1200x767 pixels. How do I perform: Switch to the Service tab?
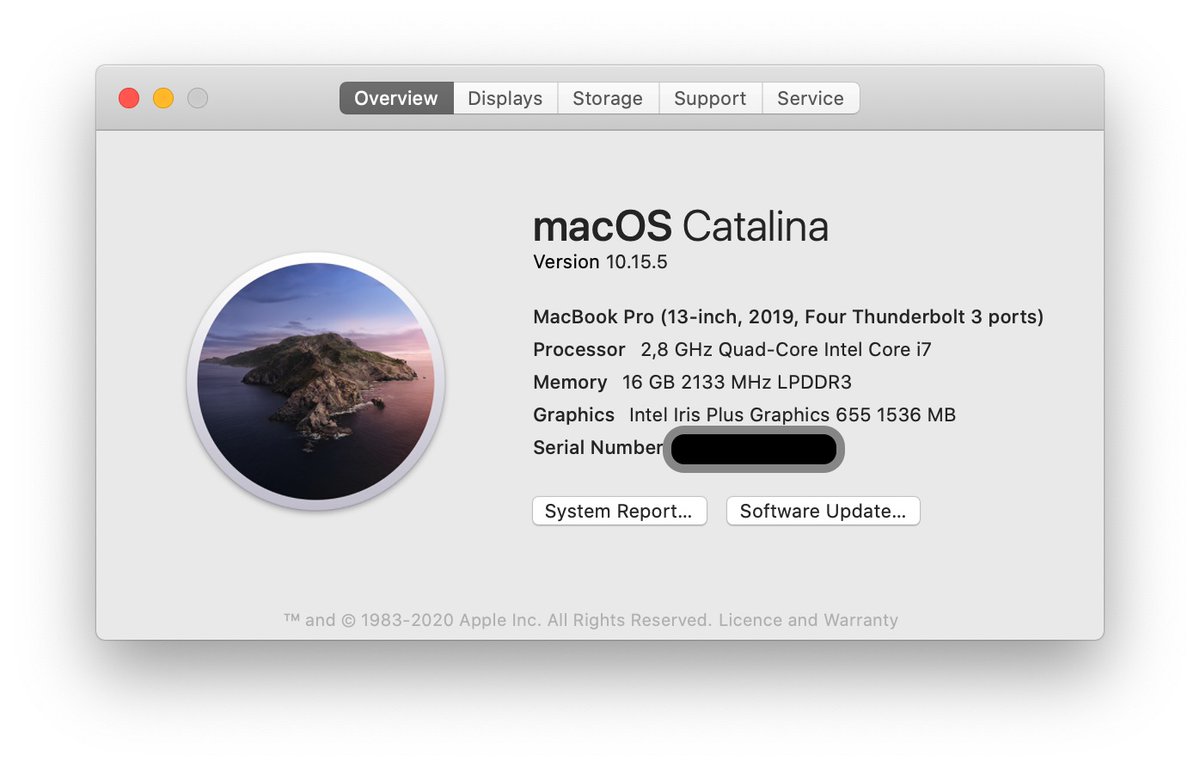point(810,98)
